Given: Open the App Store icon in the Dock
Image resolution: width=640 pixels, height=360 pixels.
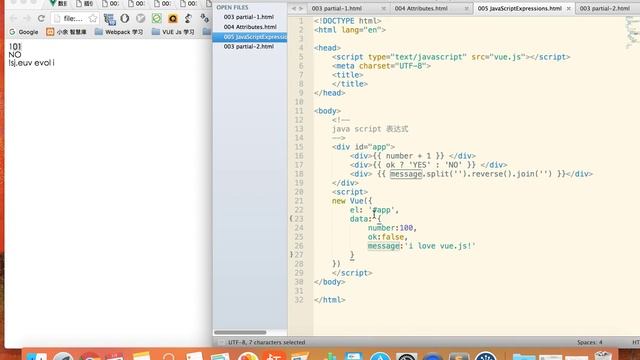Looking at the screenshot, I should pyautogui.click(x=380, y=356).
